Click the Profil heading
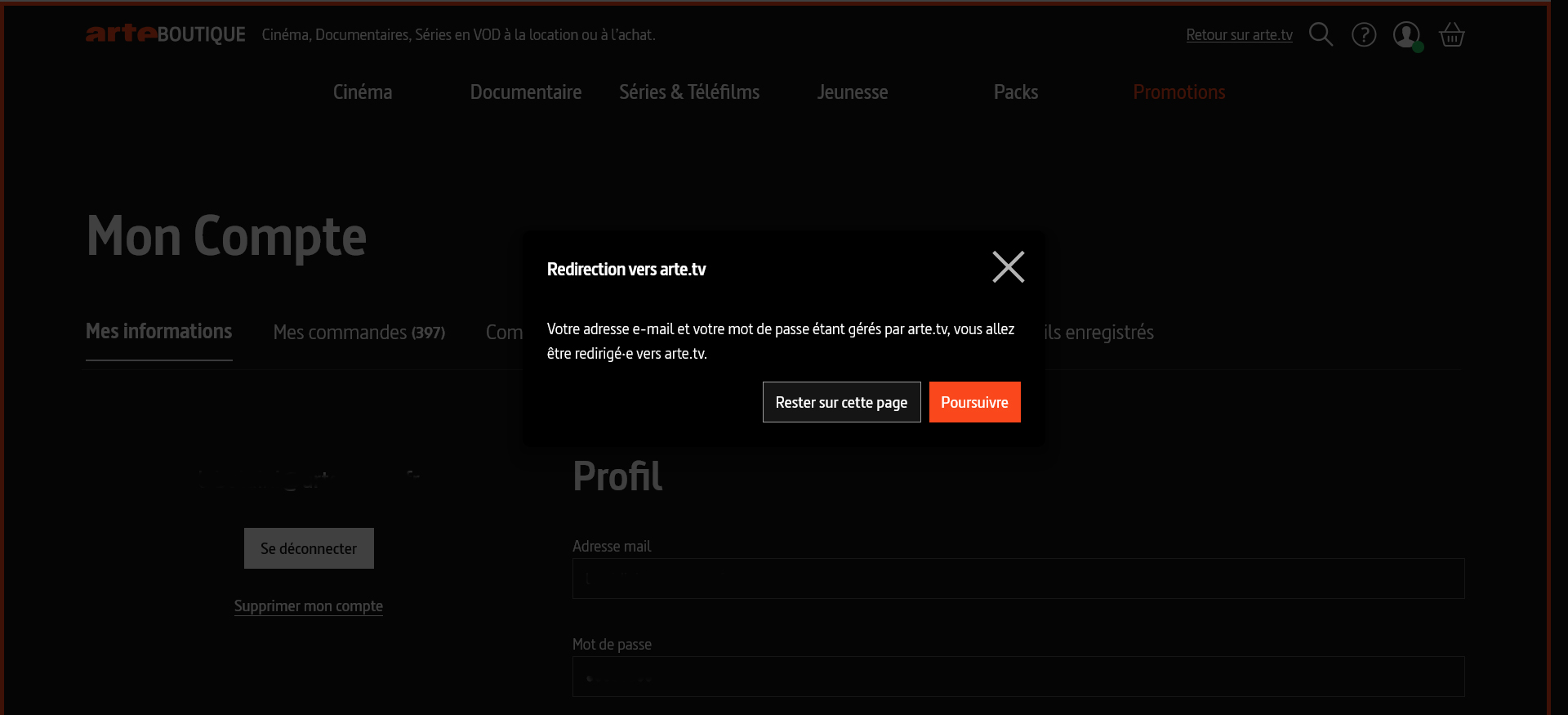 [617, 476]
